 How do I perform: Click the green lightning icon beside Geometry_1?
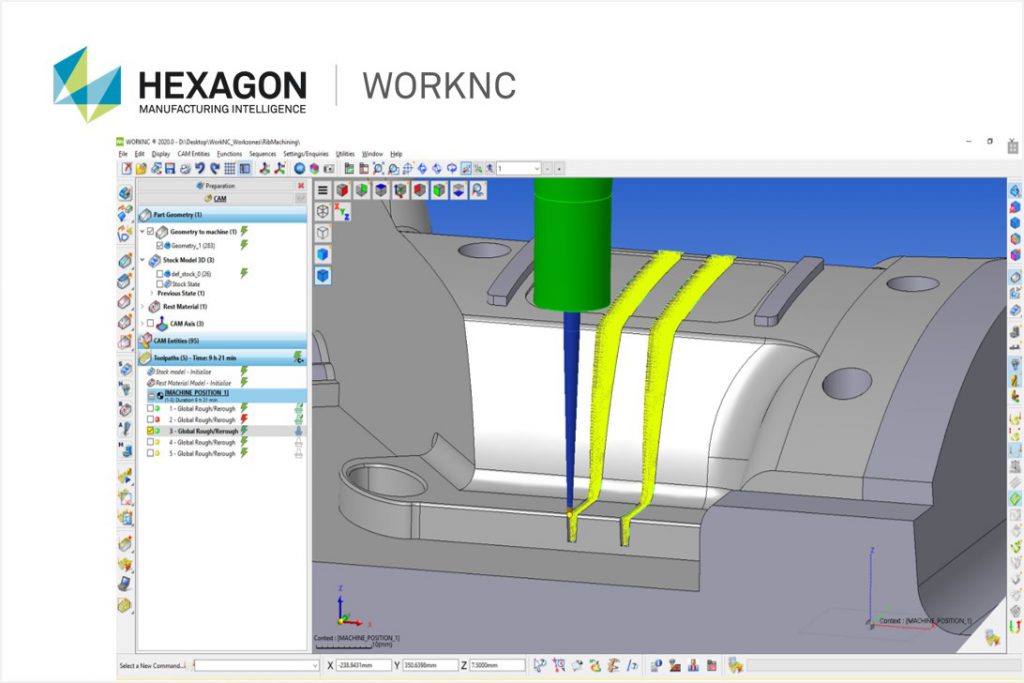point(244,245)
